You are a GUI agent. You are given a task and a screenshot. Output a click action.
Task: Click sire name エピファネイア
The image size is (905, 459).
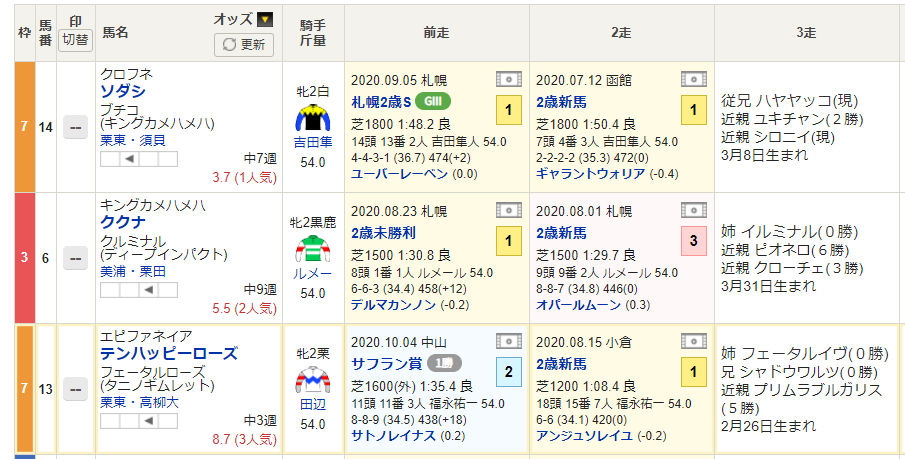pyautogui.click(x=146, y=337)
